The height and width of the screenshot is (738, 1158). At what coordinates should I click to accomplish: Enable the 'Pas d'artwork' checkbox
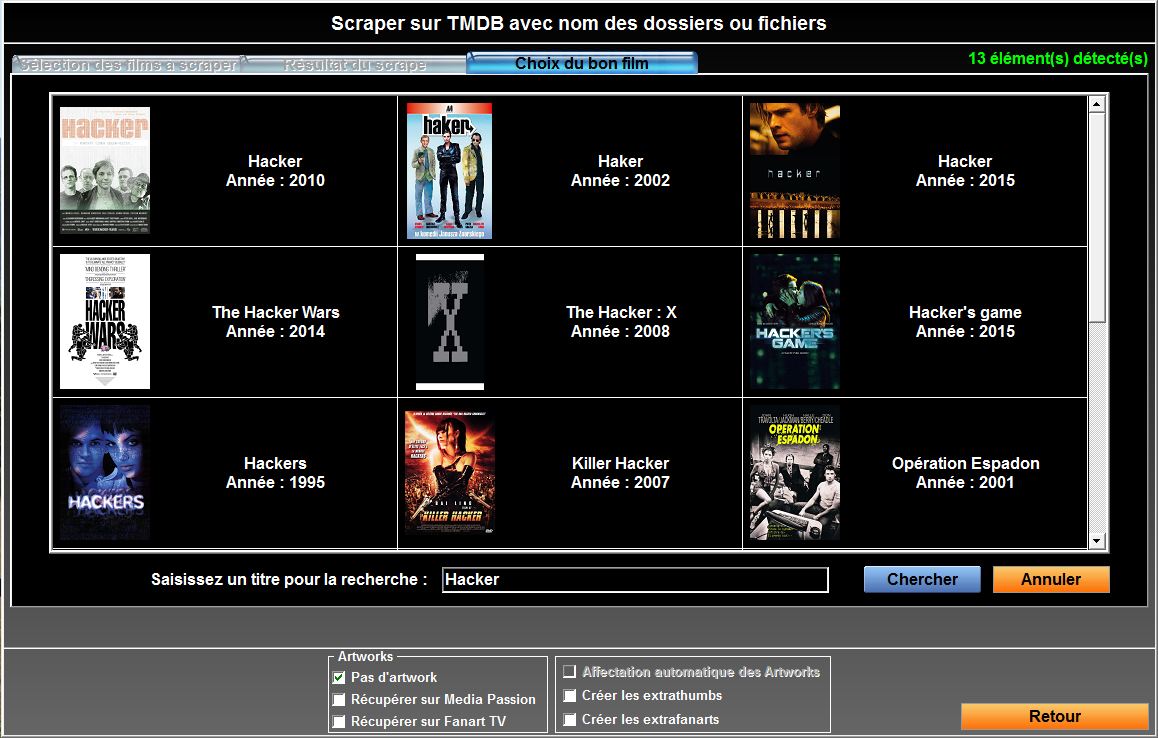point(339,677)
